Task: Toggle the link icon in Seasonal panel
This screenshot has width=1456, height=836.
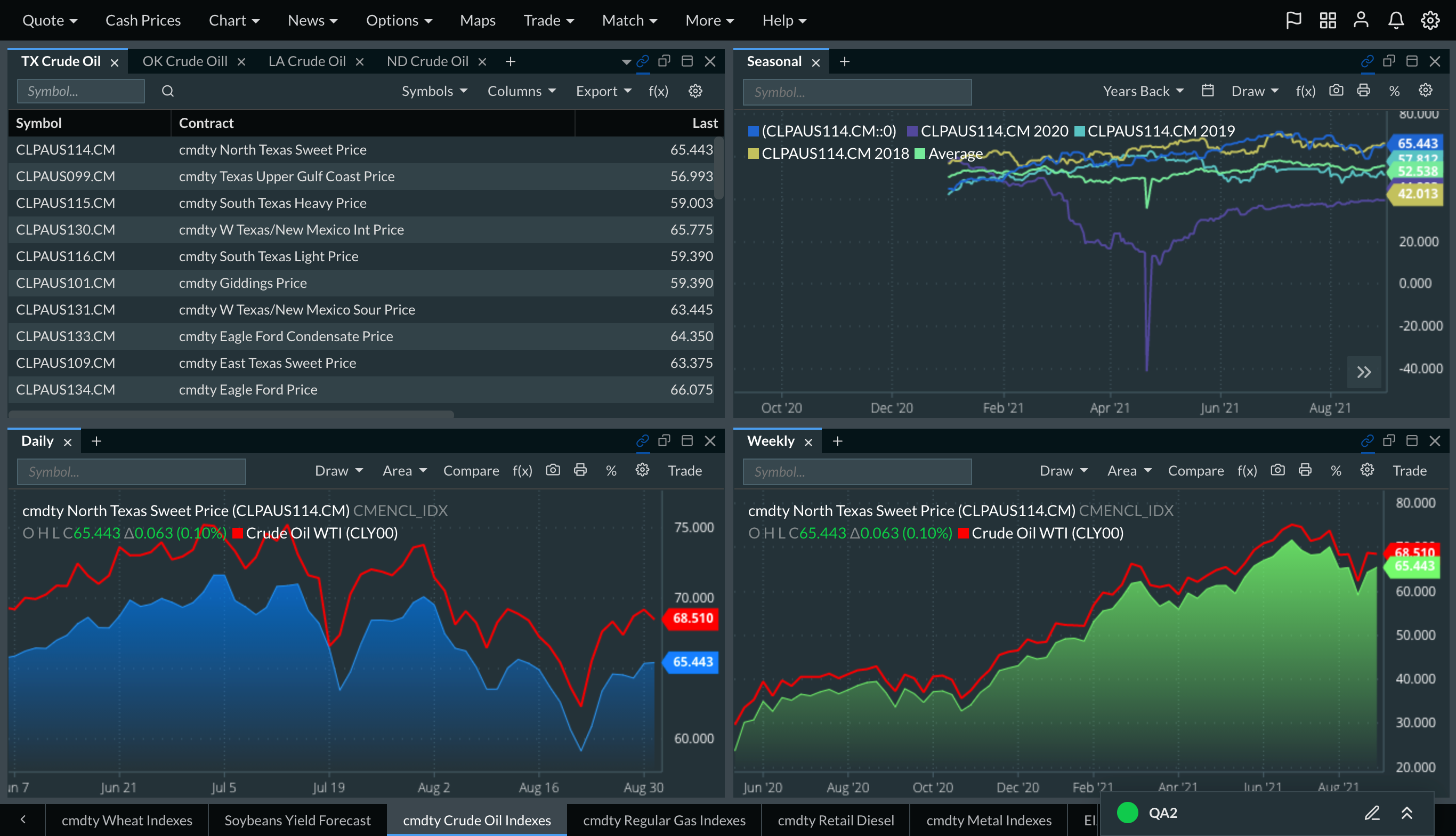Action: 1367,61
